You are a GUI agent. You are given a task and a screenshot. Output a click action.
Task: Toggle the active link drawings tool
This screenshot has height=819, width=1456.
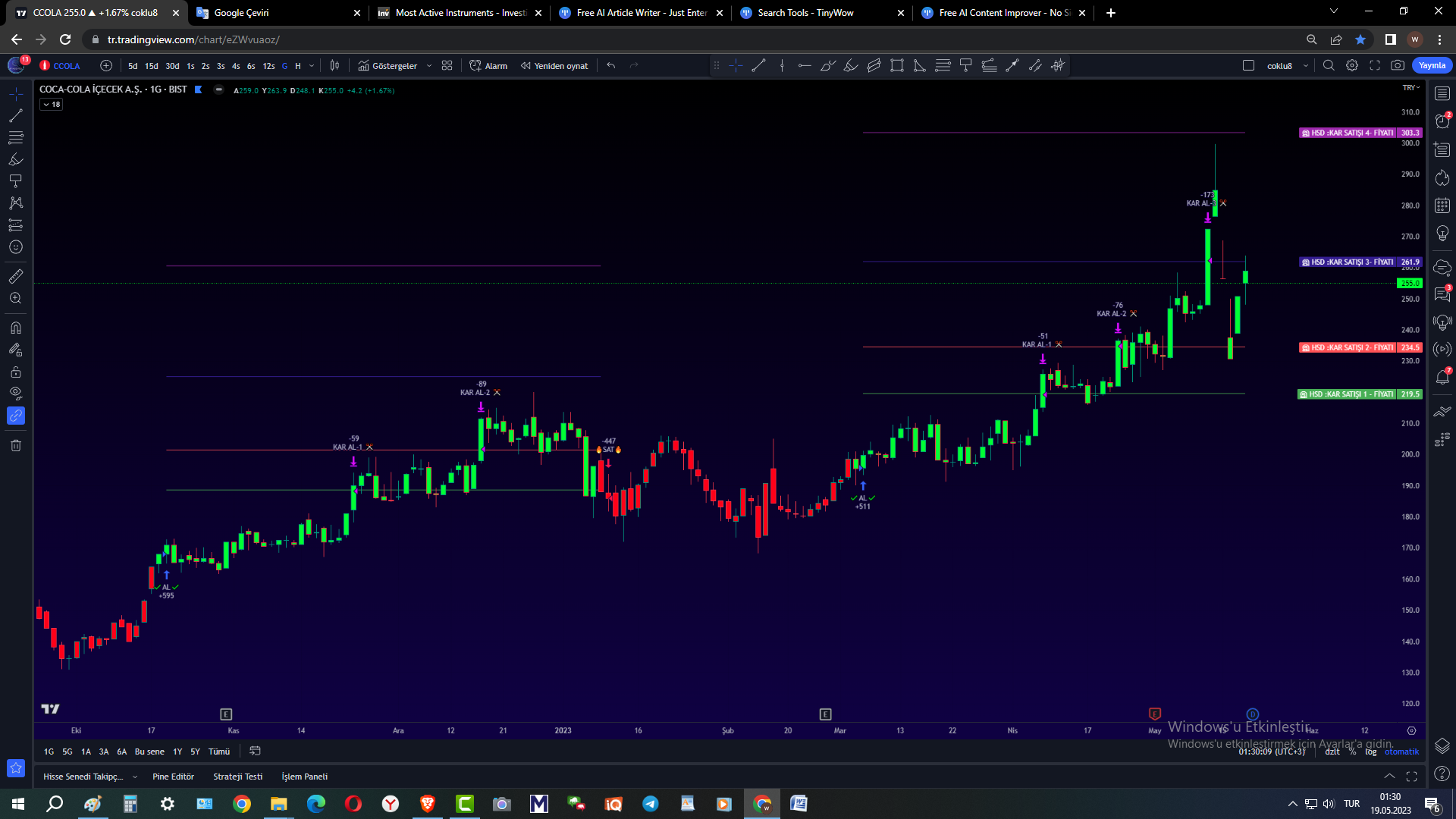pyautogui.click(x=16, y=416)
